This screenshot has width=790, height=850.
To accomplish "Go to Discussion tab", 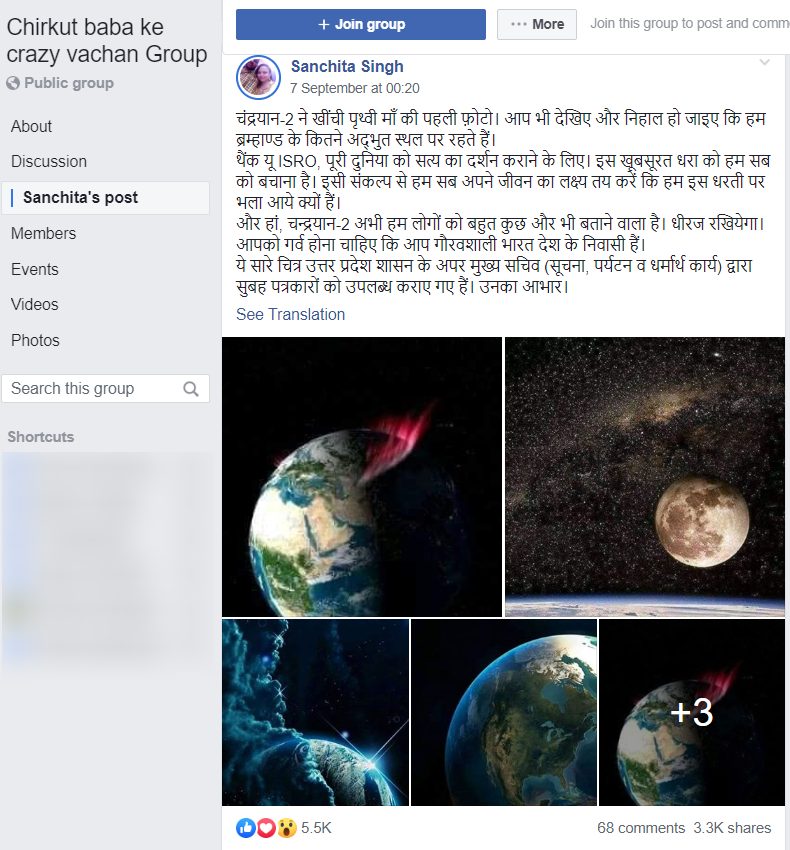I will point(49,162).
